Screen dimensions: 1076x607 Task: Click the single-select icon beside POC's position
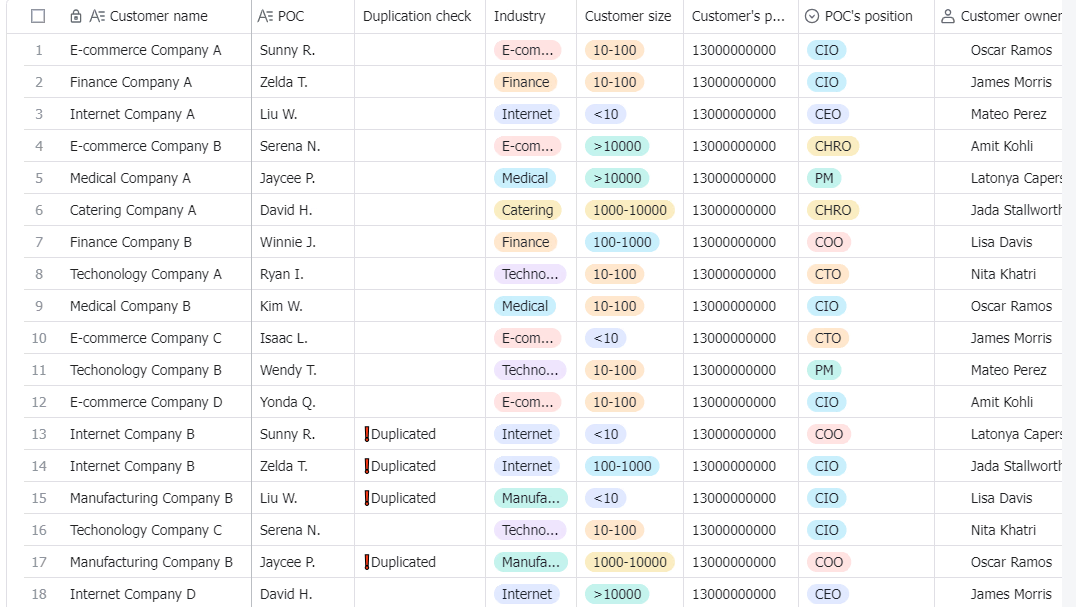coord(812,16)
